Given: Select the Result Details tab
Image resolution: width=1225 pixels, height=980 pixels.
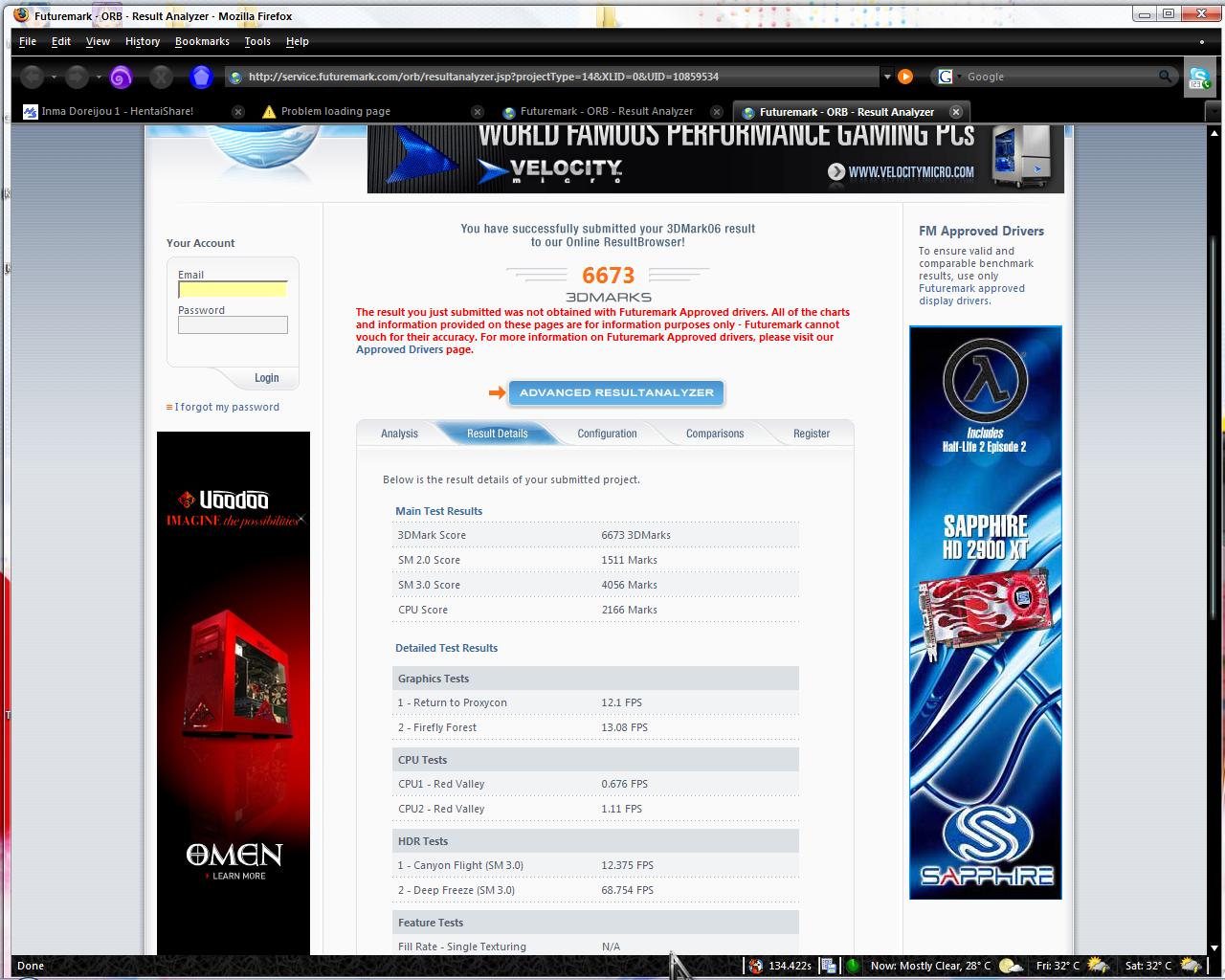Looking at the screenshot, I should coord(498,434).
